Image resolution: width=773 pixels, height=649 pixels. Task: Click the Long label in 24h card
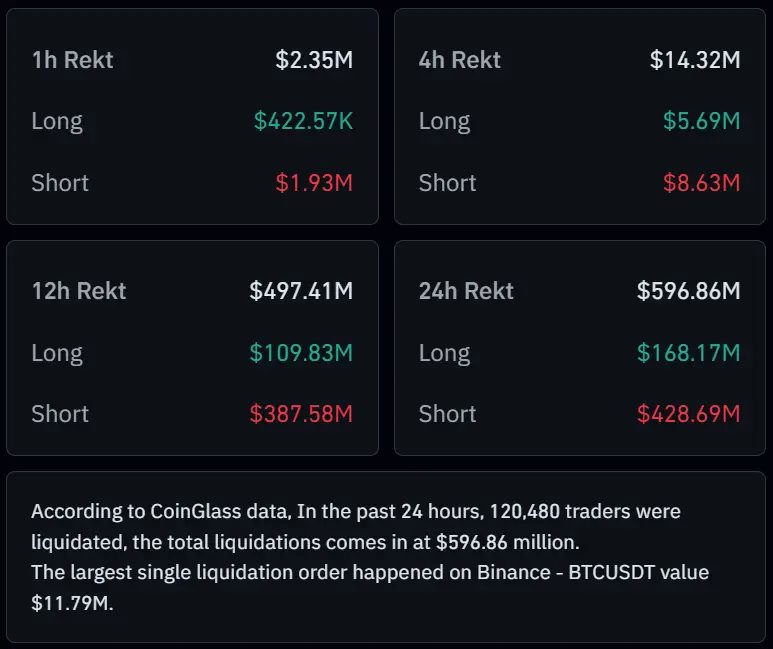444,353
